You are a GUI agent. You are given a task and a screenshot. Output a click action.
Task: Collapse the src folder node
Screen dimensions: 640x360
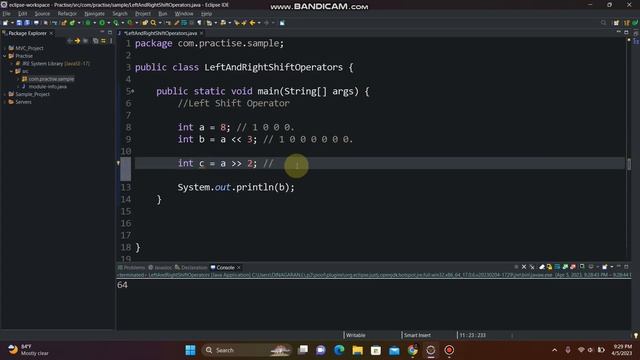11,71
